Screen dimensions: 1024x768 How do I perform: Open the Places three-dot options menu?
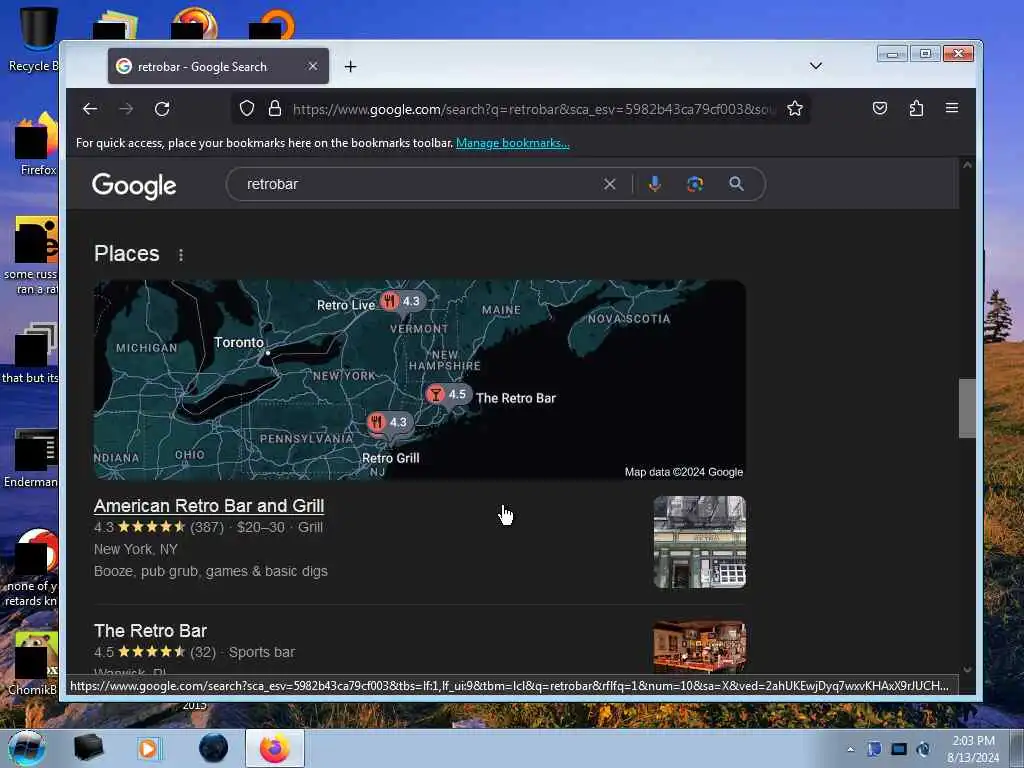(x=181, y=255)
